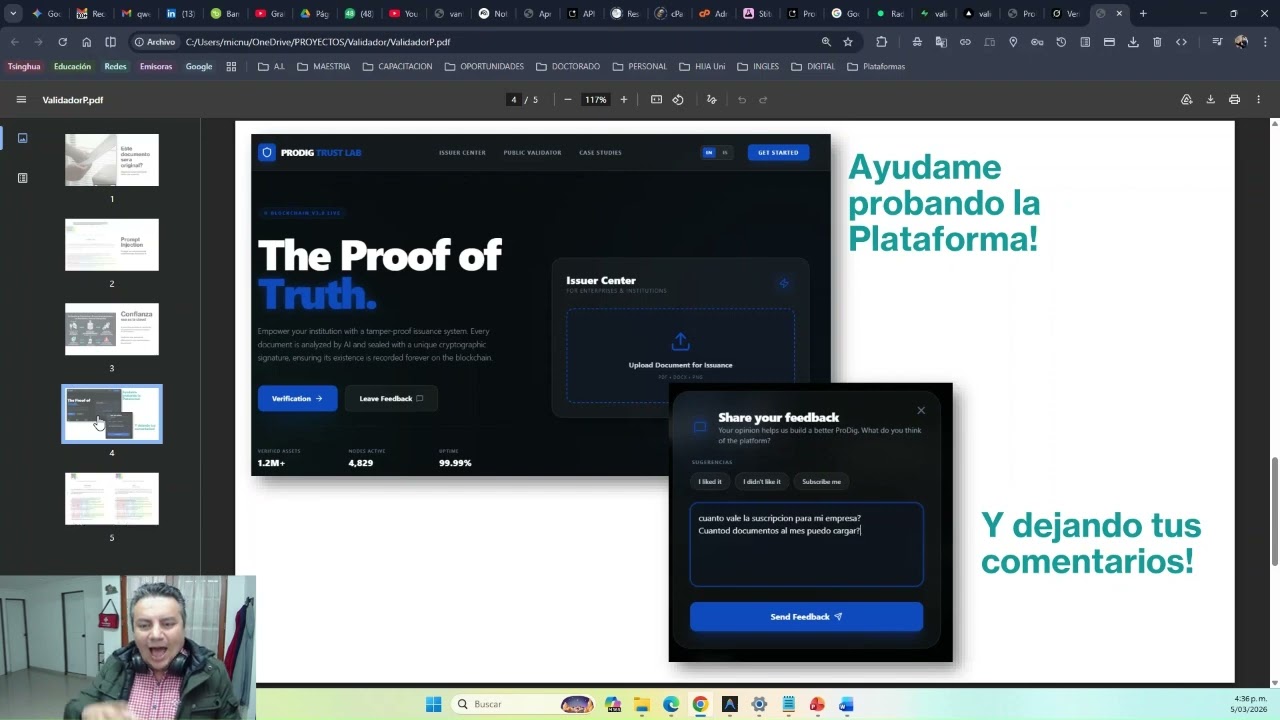The image size is (1280, 720).
Task: Choose the 'Subscribe me' suggestion
Action: point(821,482)
